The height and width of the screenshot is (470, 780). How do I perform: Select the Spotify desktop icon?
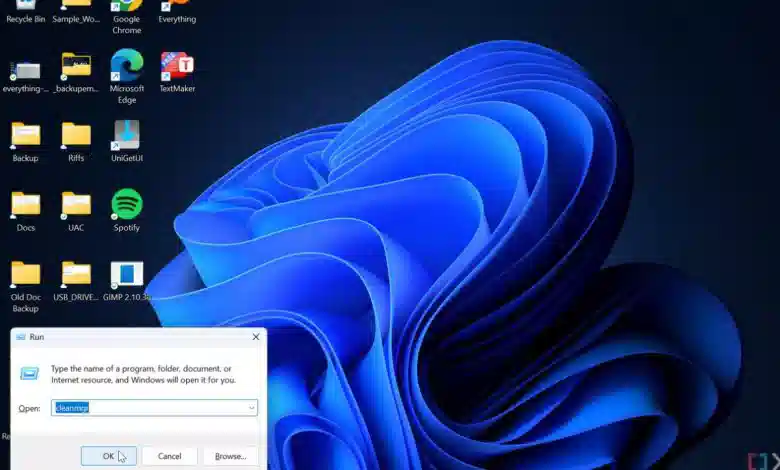click(x=126, y=210)
